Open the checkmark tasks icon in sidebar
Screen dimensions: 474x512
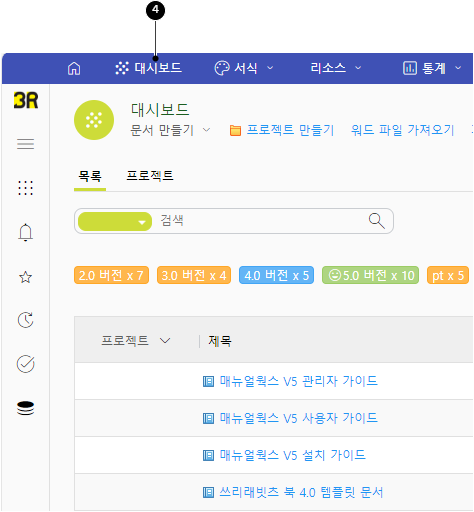click(x=26, y=364)
